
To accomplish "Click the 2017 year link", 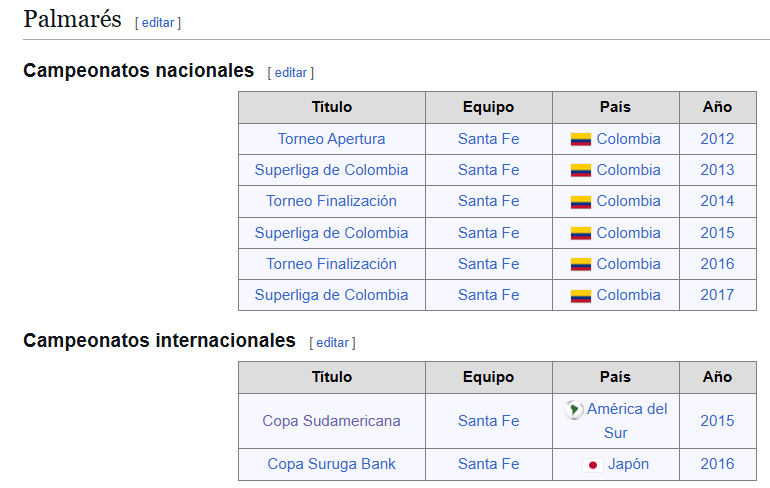I will click(717, 295).
